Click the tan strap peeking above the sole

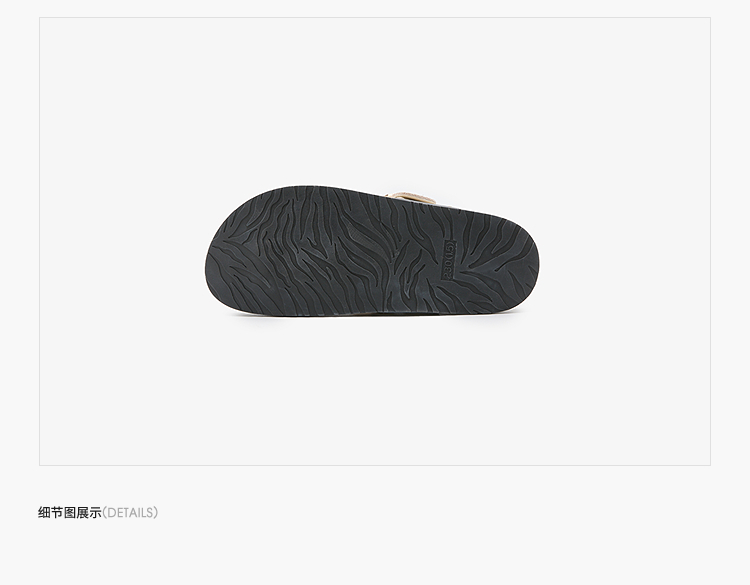410,198
